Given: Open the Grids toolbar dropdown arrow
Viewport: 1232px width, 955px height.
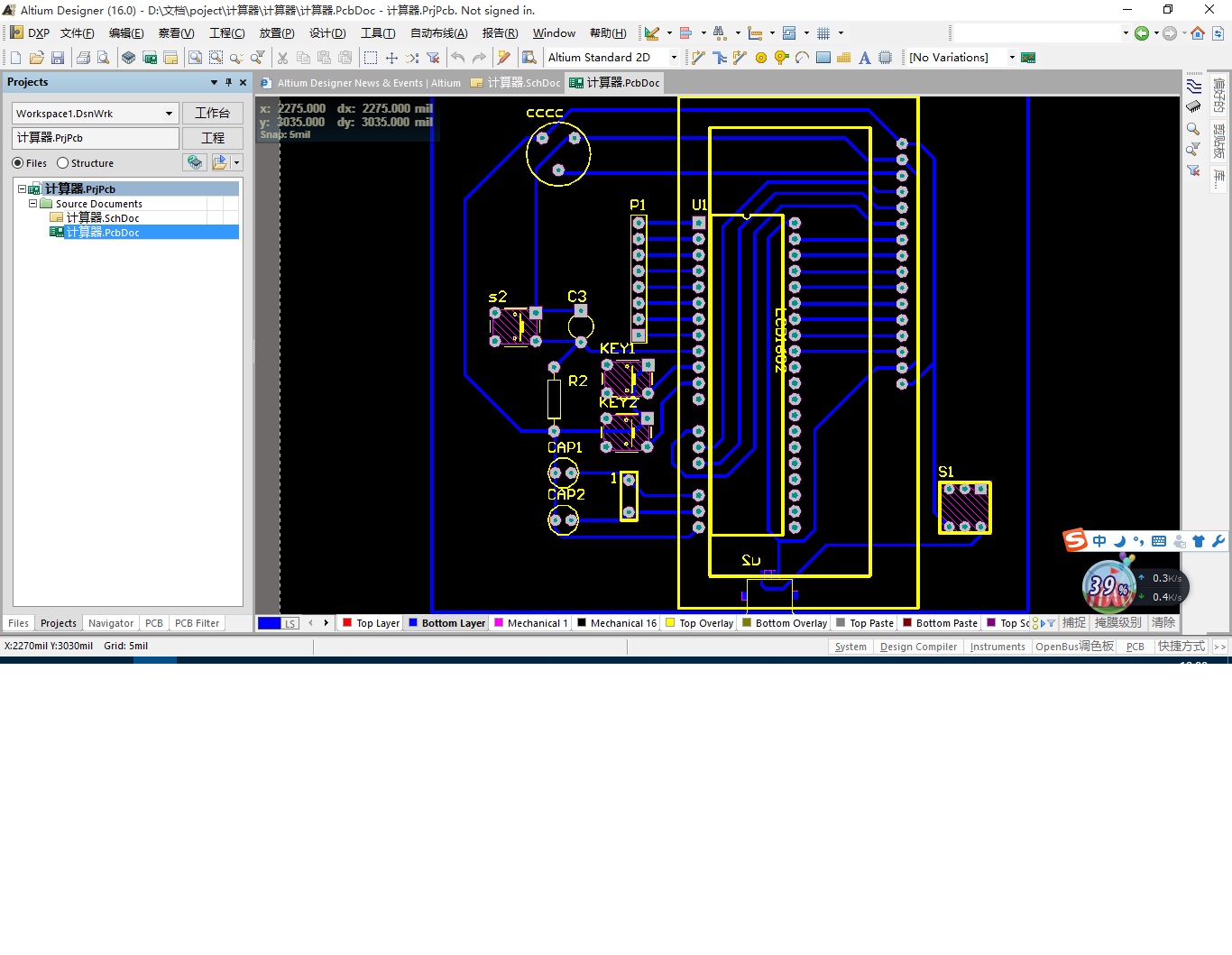Looking at the screenshot, I should 841,33.
